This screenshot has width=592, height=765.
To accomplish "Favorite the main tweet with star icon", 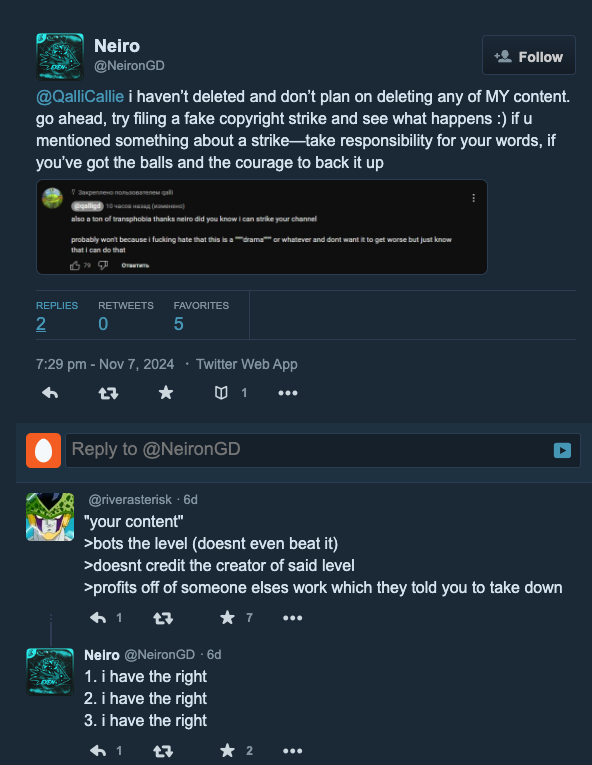I will point(166,392).
